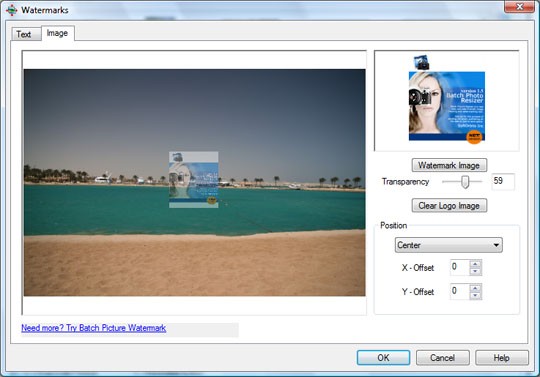
Task: Click the X - Offset value field
Action: (x=460, y=268)
